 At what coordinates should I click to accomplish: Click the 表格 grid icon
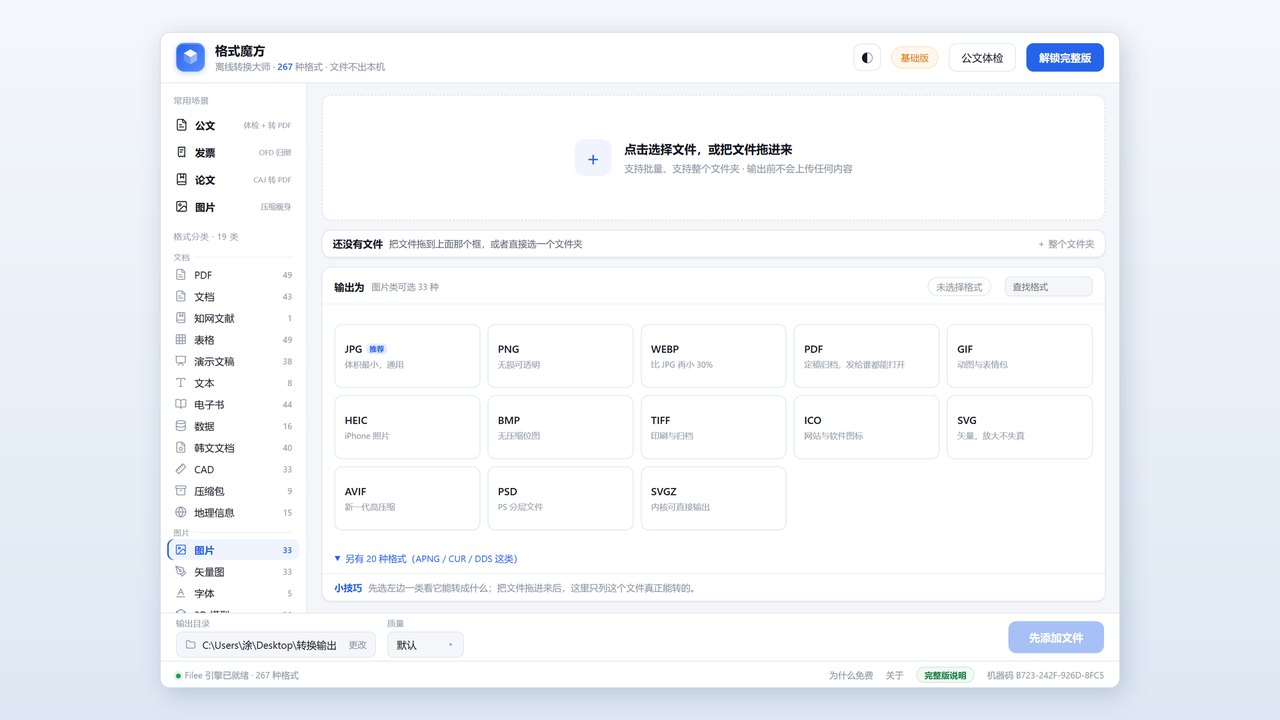(x=181, y=340)
